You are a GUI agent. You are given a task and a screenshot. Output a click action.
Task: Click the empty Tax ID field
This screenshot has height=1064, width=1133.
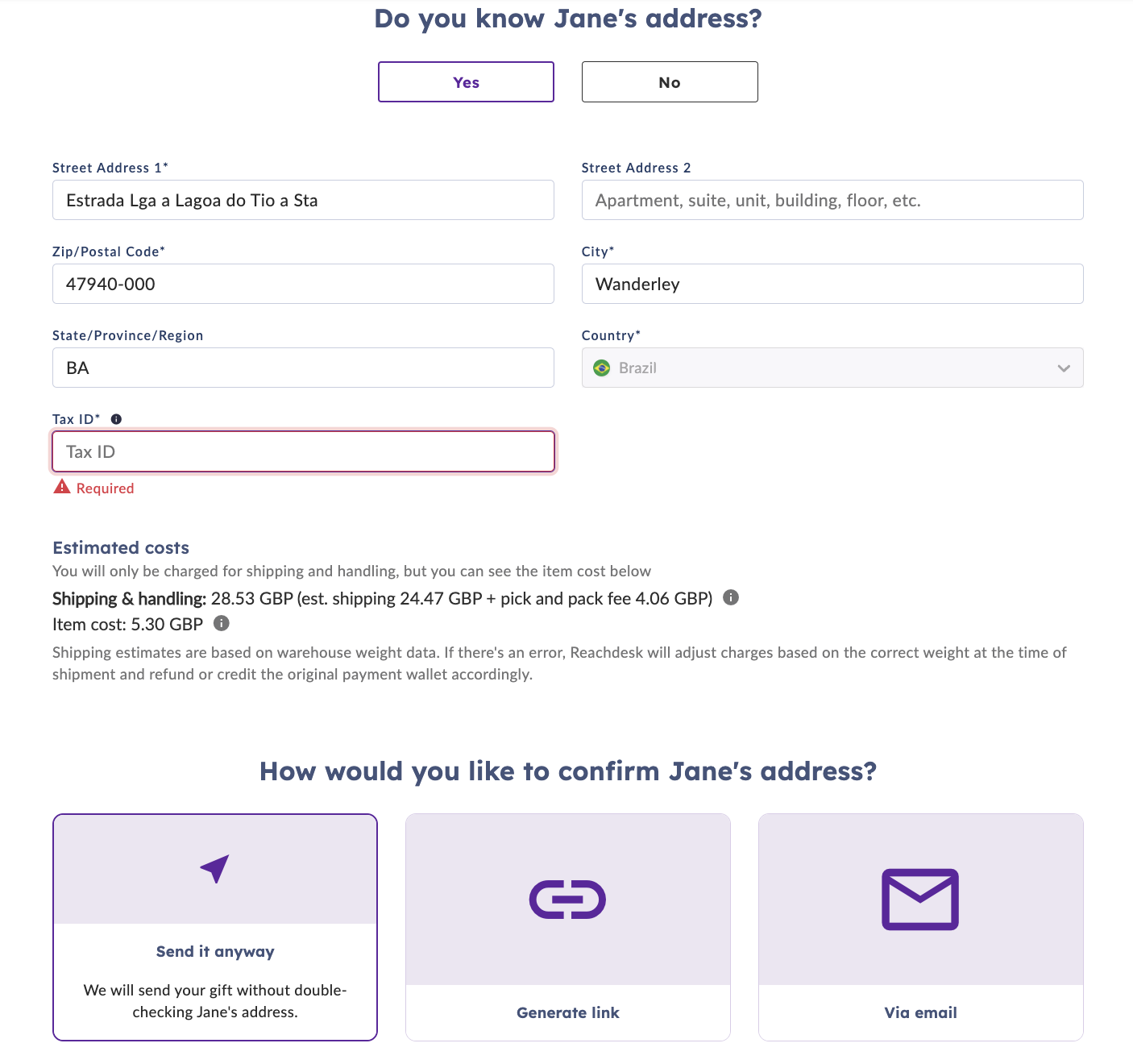(303, 451)
